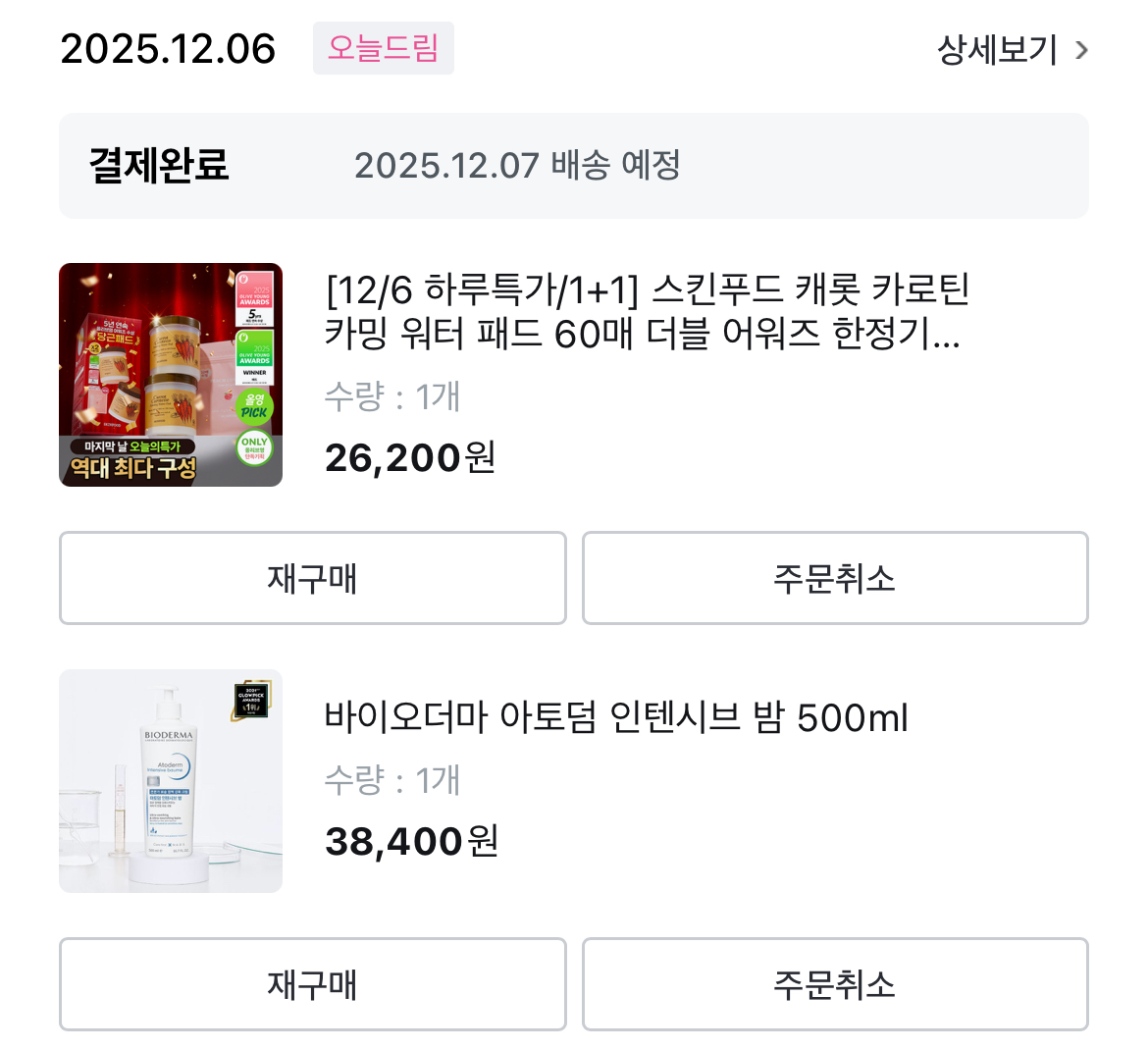Select the 26,200원 price text

(x=410, y=458)
